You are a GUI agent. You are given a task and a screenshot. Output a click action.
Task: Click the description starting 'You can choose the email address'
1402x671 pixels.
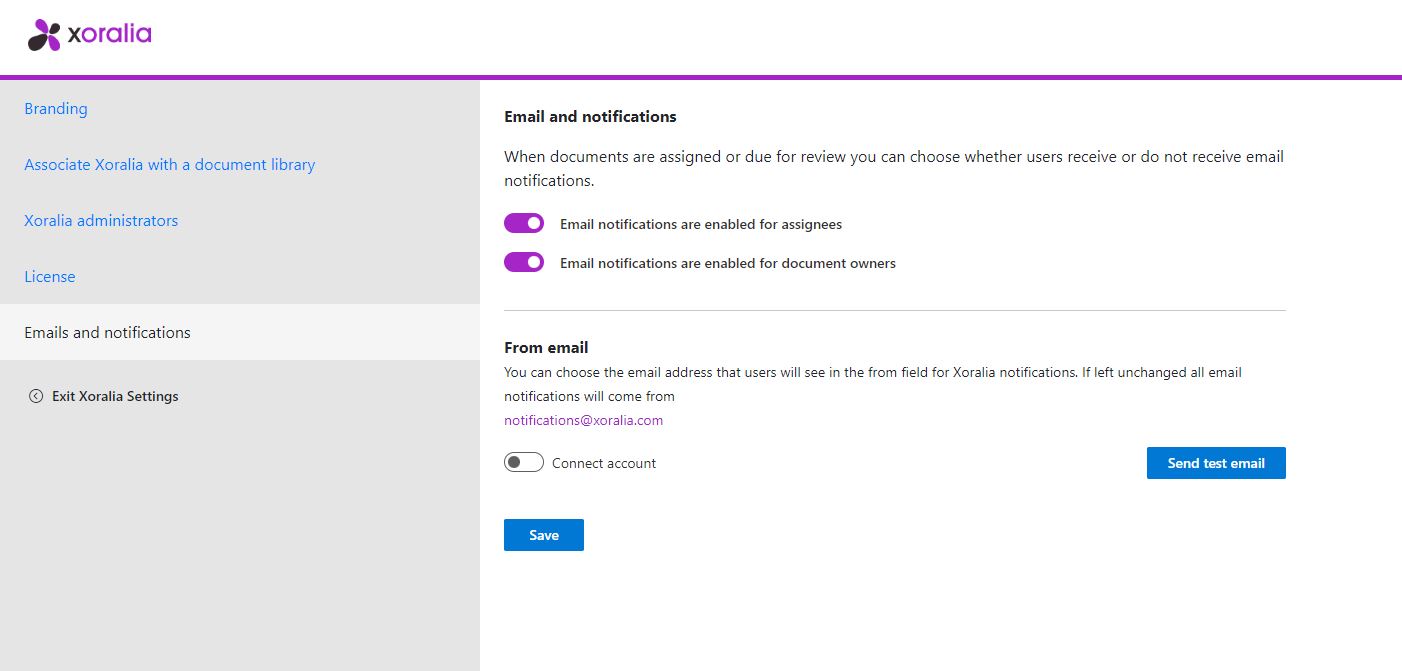pyautogui.click(x=873, y=384)
